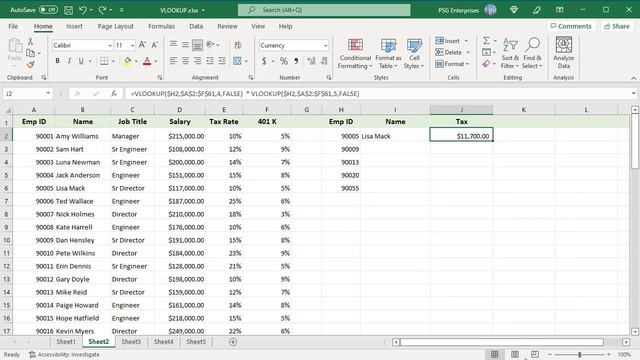Open Find & Select magnifier
The image size is (640, 360).
(x=532, y=53)
